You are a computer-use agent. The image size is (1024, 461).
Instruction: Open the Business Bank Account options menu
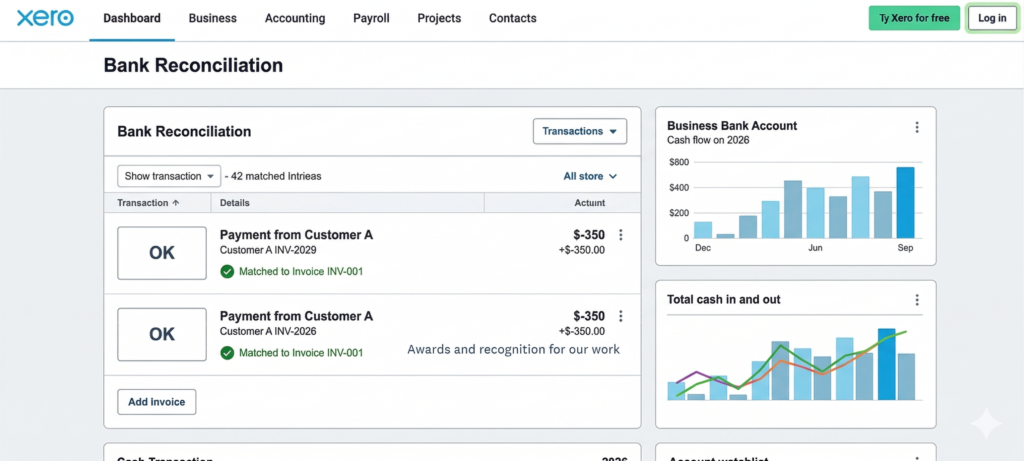click(x=916, y=127)
